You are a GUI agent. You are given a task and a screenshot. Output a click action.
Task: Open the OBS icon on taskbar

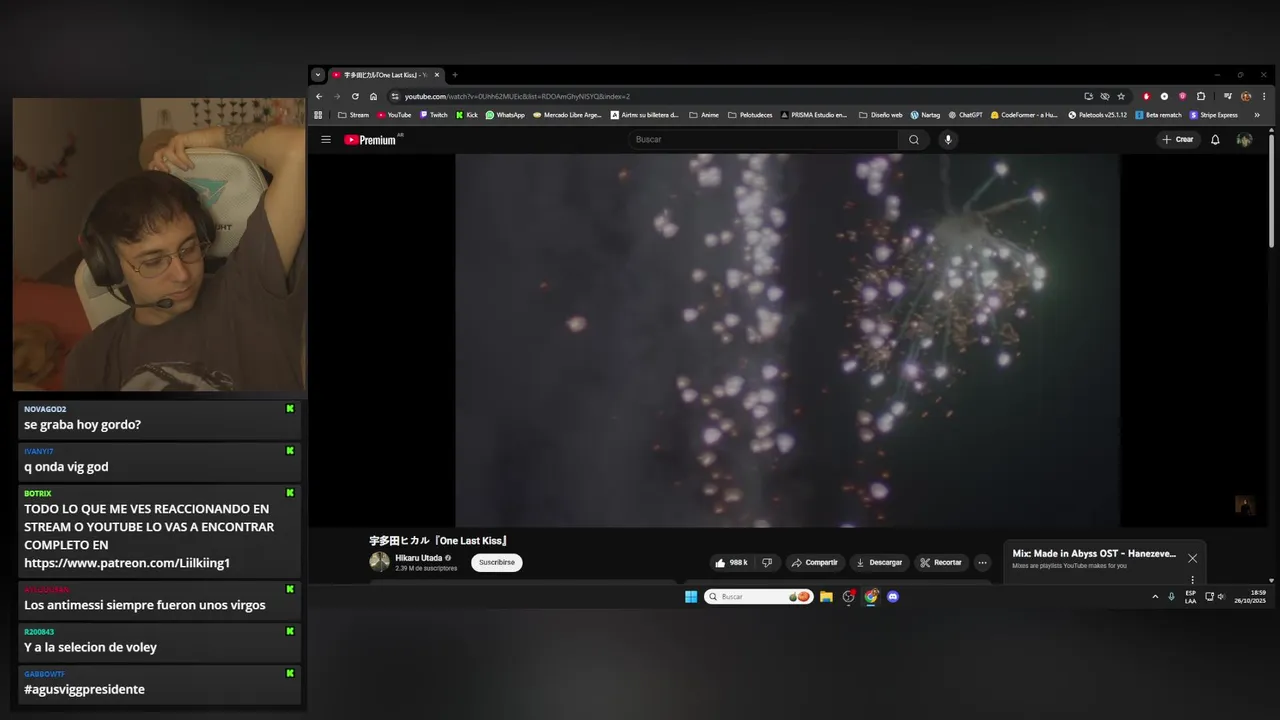(849, 597)
